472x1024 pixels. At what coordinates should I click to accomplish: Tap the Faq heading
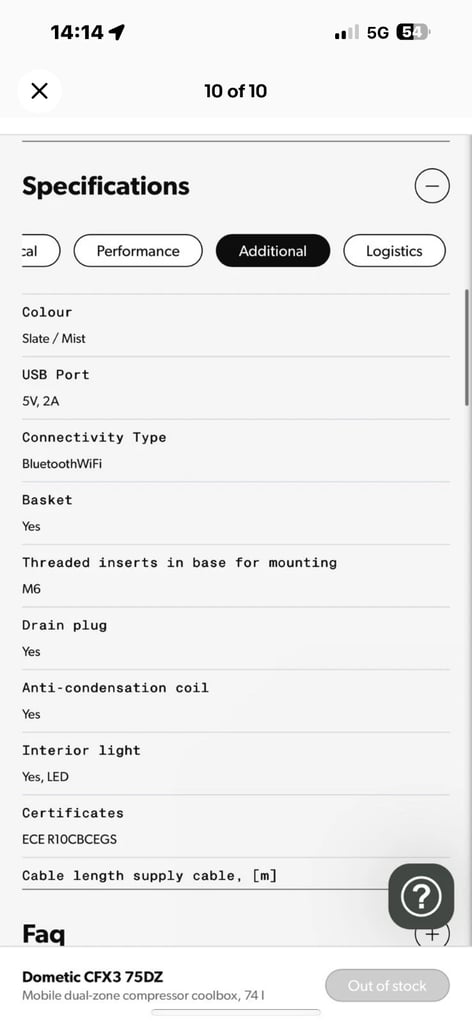click(43, 934)
